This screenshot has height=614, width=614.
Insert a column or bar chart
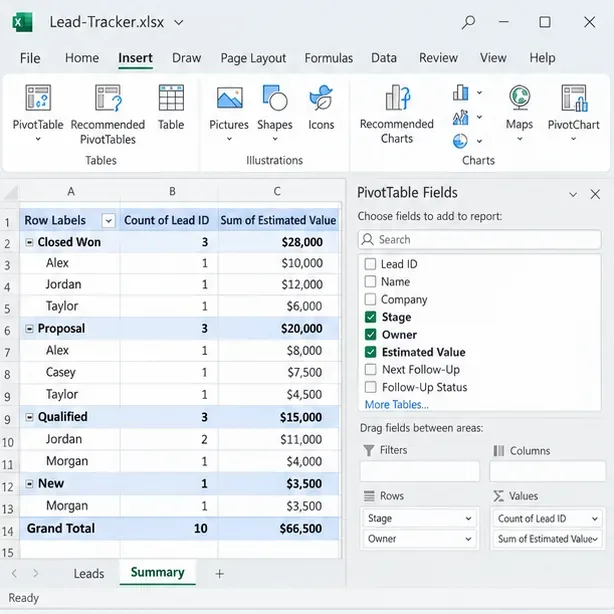(461, 93)
